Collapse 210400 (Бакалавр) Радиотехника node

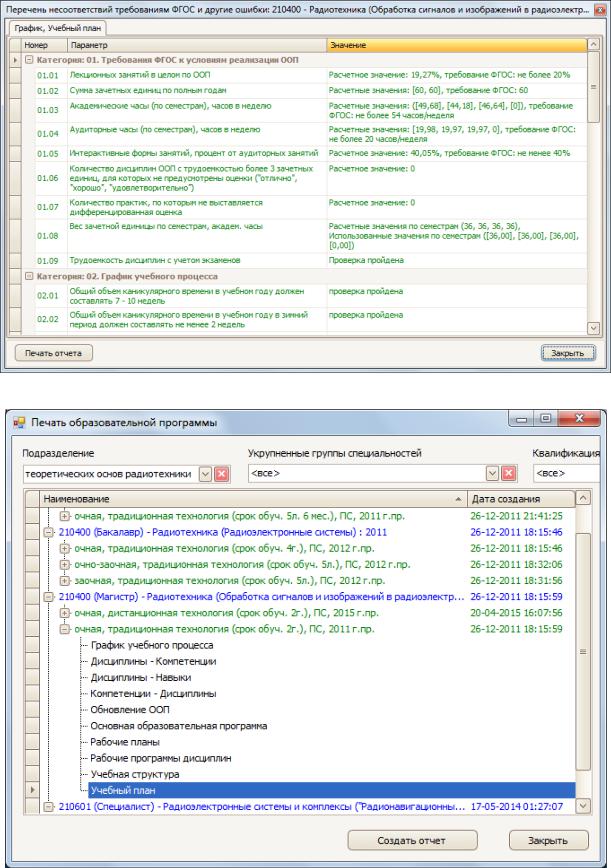(x=49, y=533)
